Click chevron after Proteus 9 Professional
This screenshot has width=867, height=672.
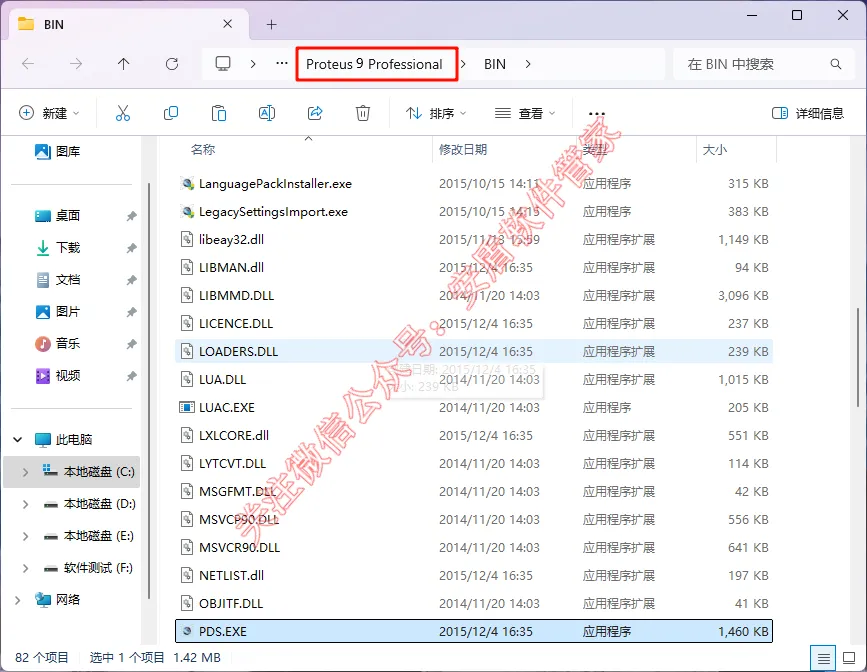point(463,64)
